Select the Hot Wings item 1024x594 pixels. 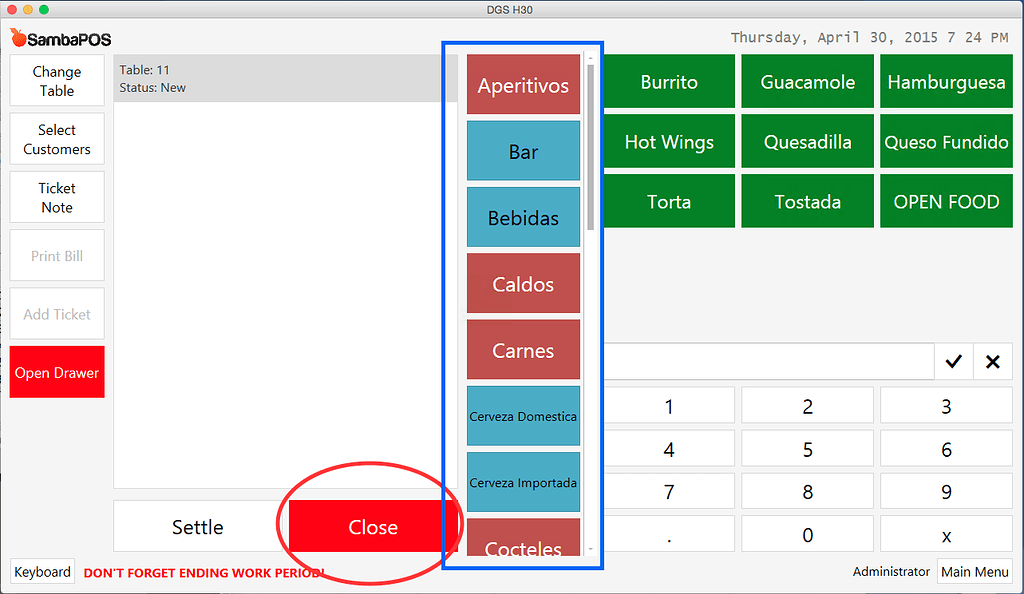668,141
